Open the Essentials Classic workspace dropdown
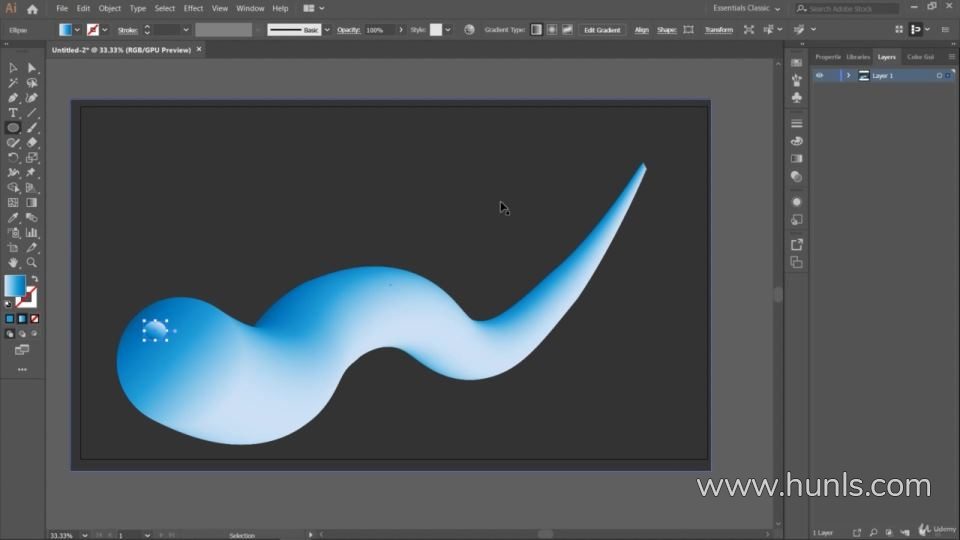The height and width of the screenshot is (540, 960). [x=747, y=8]
